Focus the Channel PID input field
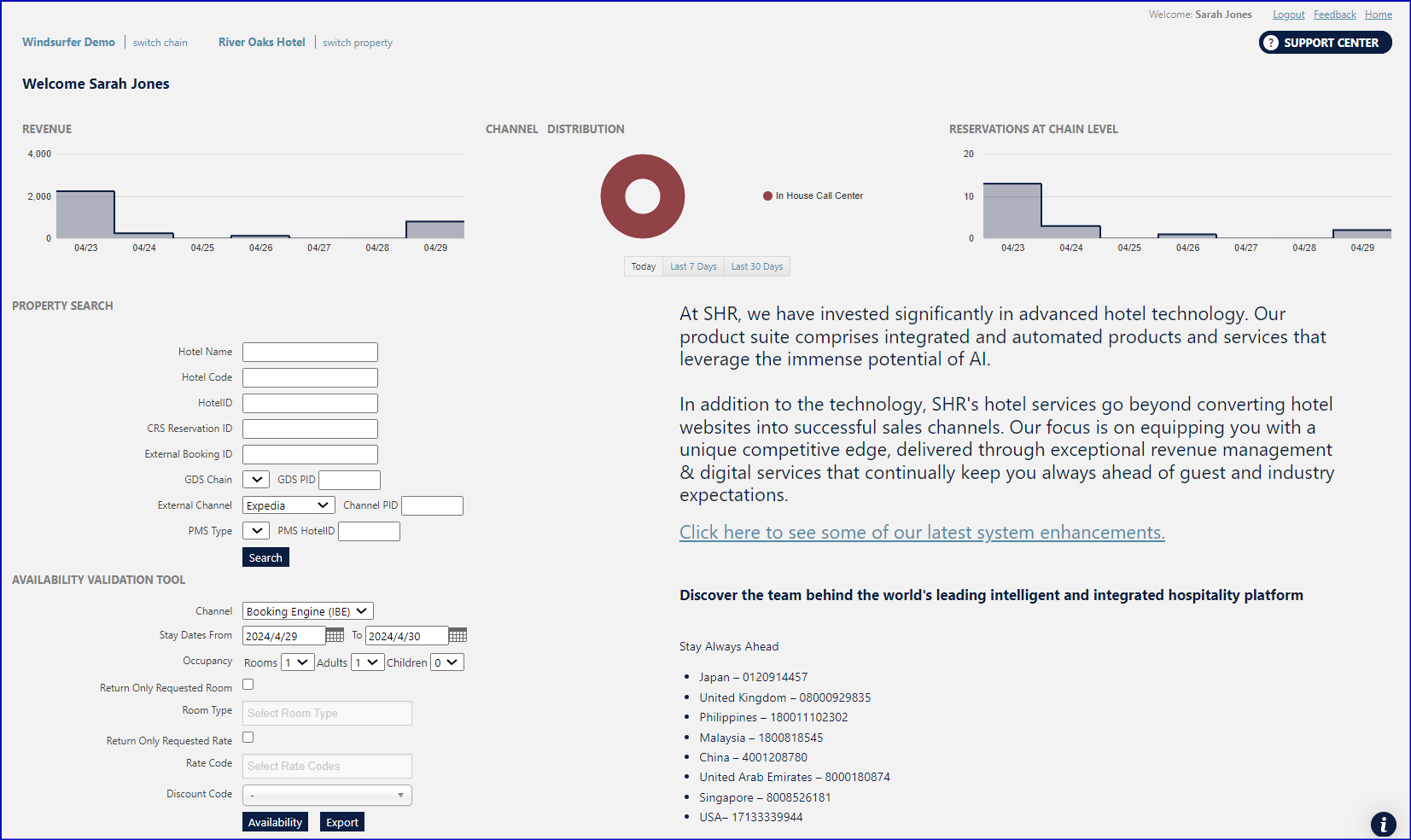The image size is (1411, 840). (432, 505)
